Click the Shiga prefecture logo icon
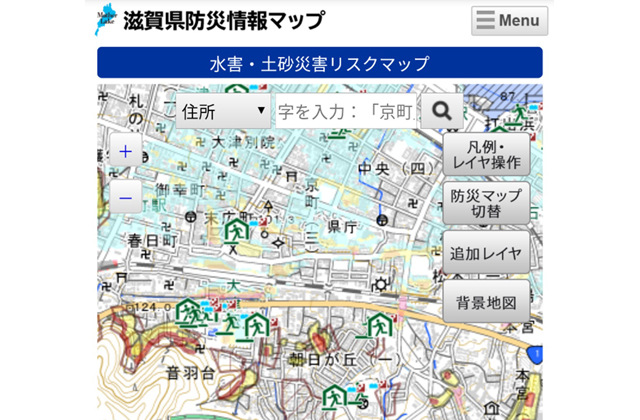 106,20
